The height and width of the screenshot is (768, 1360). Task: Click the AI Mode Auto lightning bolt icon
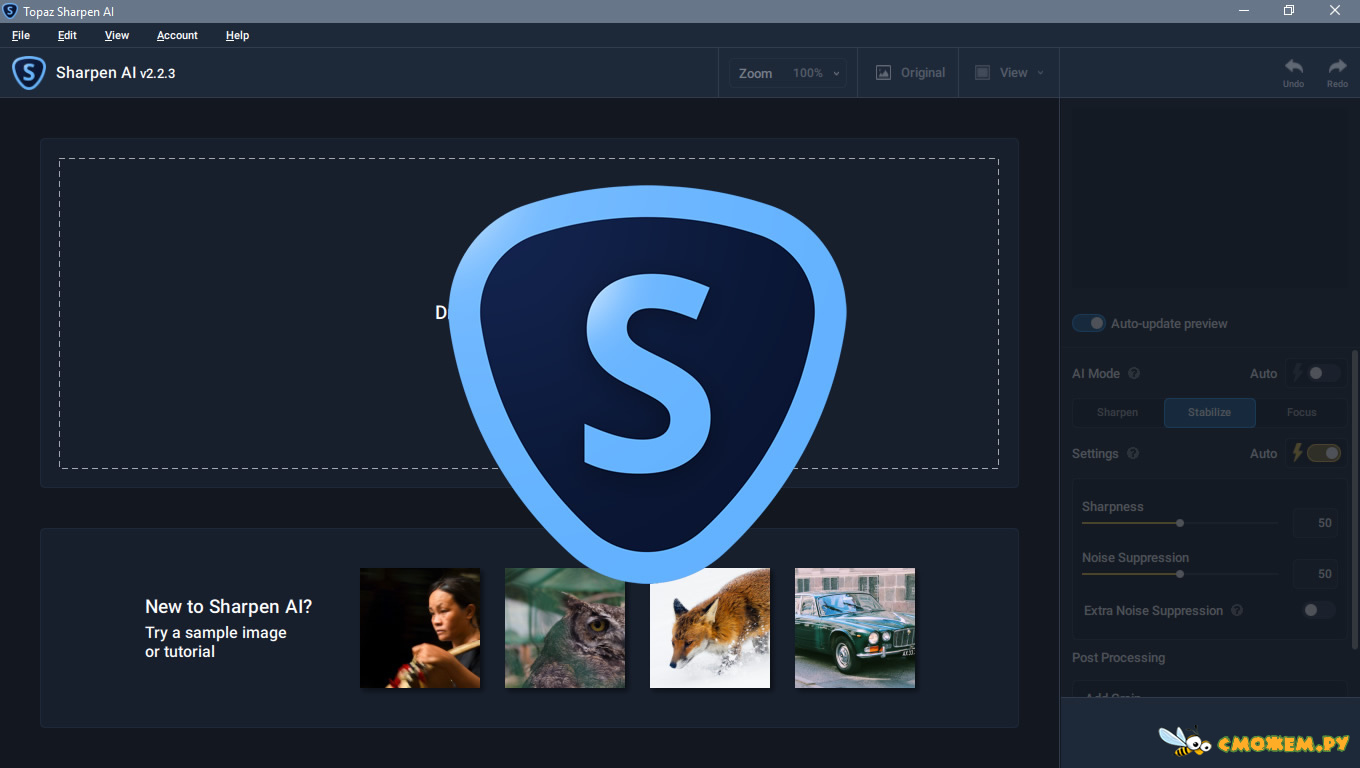(x=1297, y=373)
